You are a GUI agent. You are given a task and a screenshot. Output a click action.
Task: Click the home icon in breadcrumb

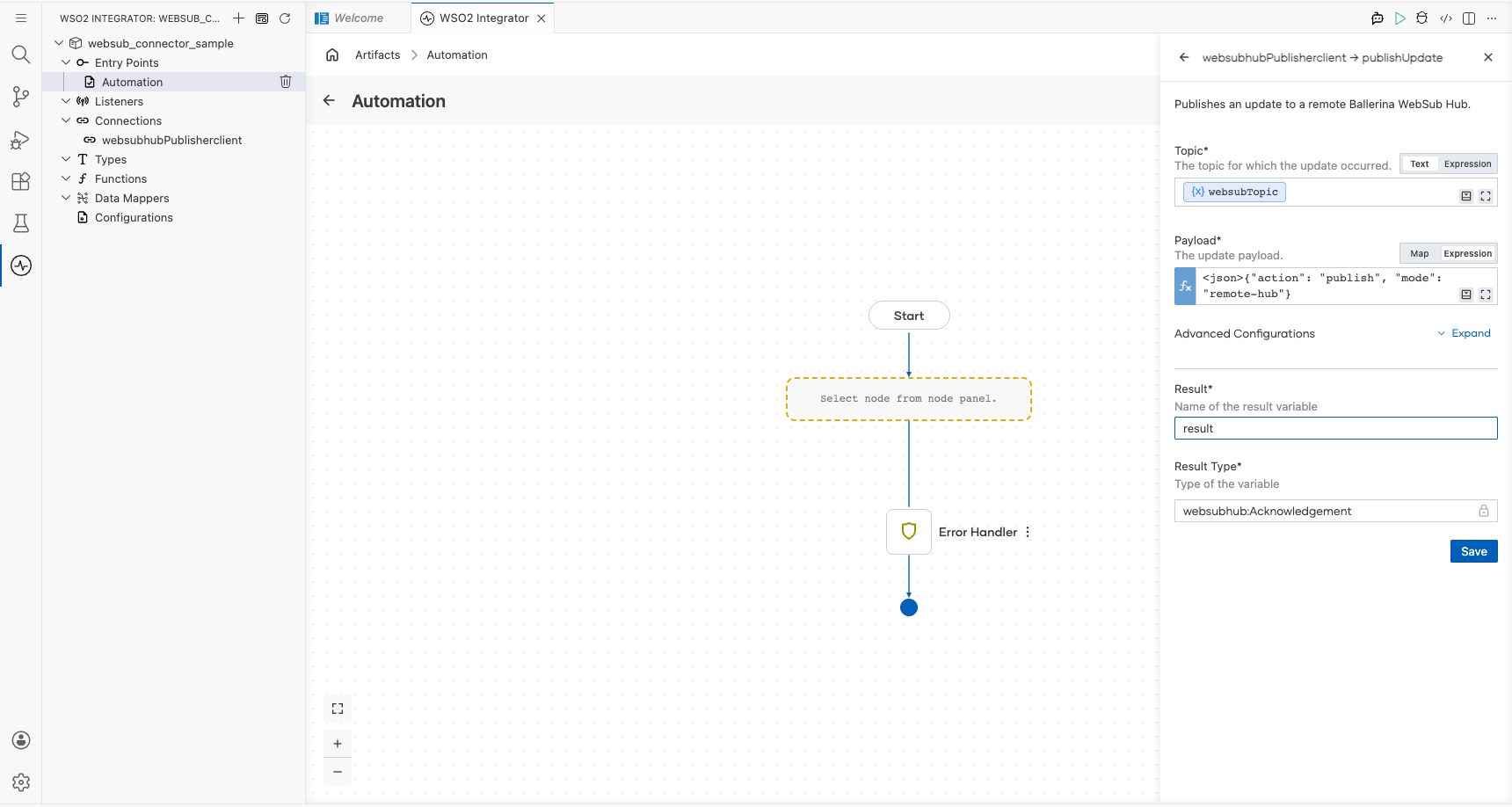click(x=332, y=55)
